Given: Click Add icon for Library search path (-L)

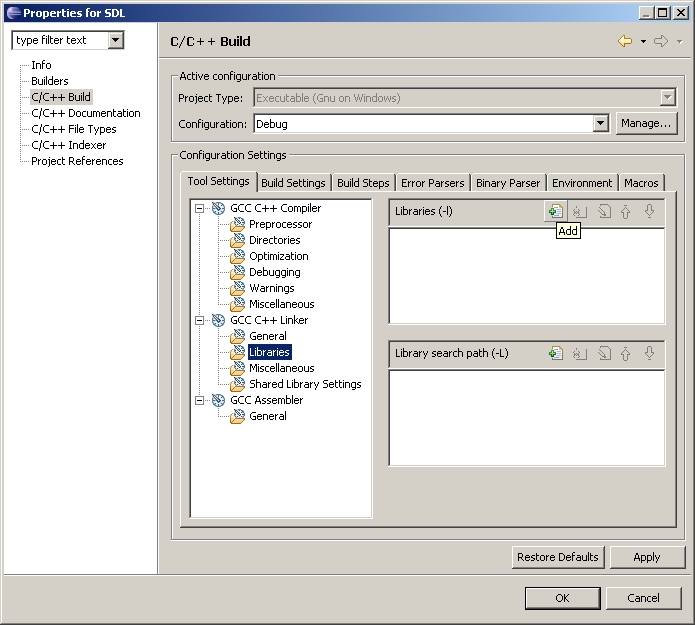Looking at the screenshot, I should pyautogui.click(x=555, y=353).
